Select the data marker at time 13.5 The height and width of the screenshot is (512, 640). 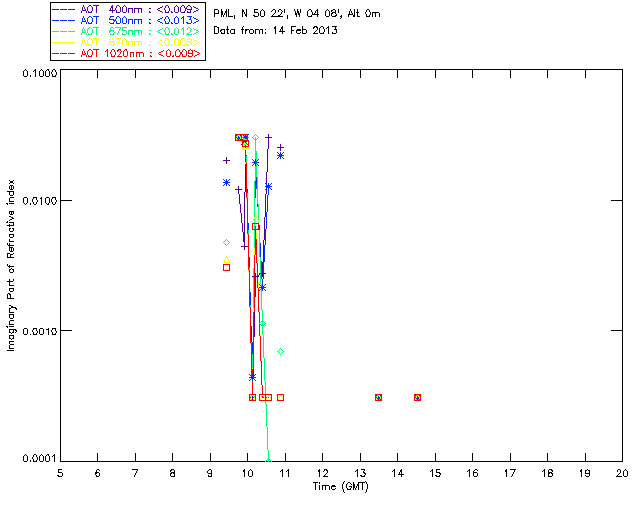click(378, 397)
